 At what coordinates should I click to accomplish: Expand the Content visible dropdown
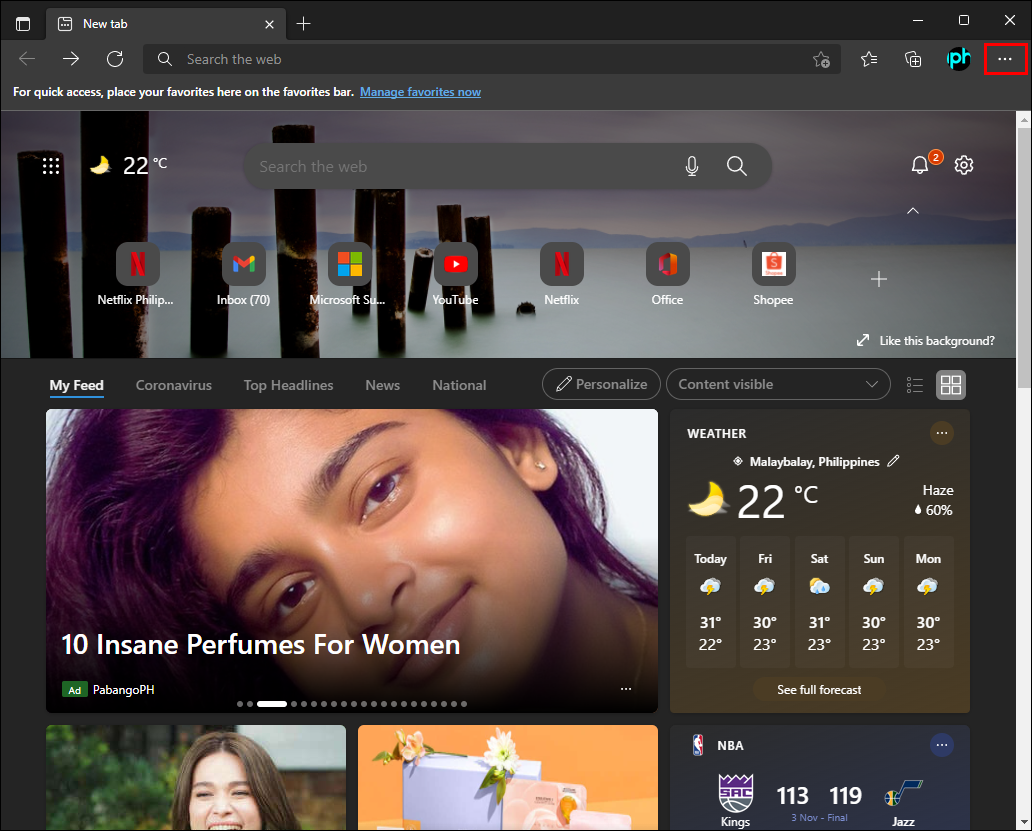pyautogui.click(x=778, y=385)
